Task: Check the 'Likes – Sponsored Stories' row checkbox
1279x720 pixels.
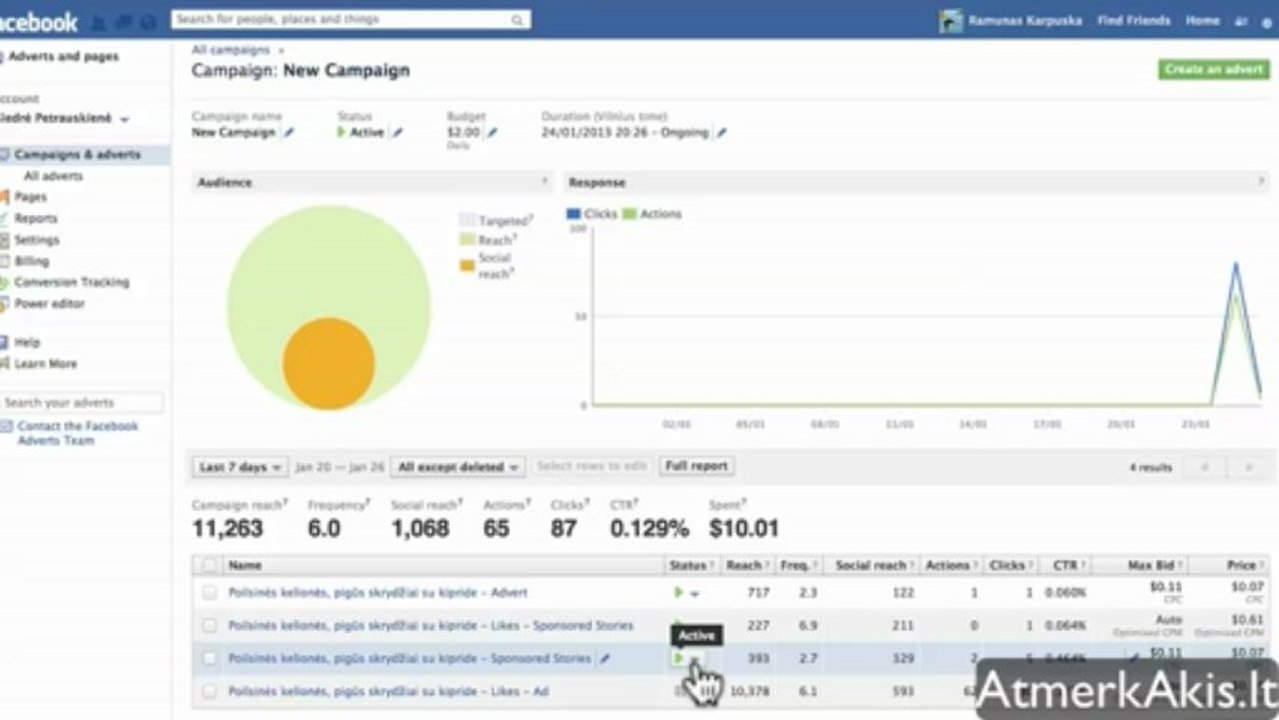Action: coord(209,625)
